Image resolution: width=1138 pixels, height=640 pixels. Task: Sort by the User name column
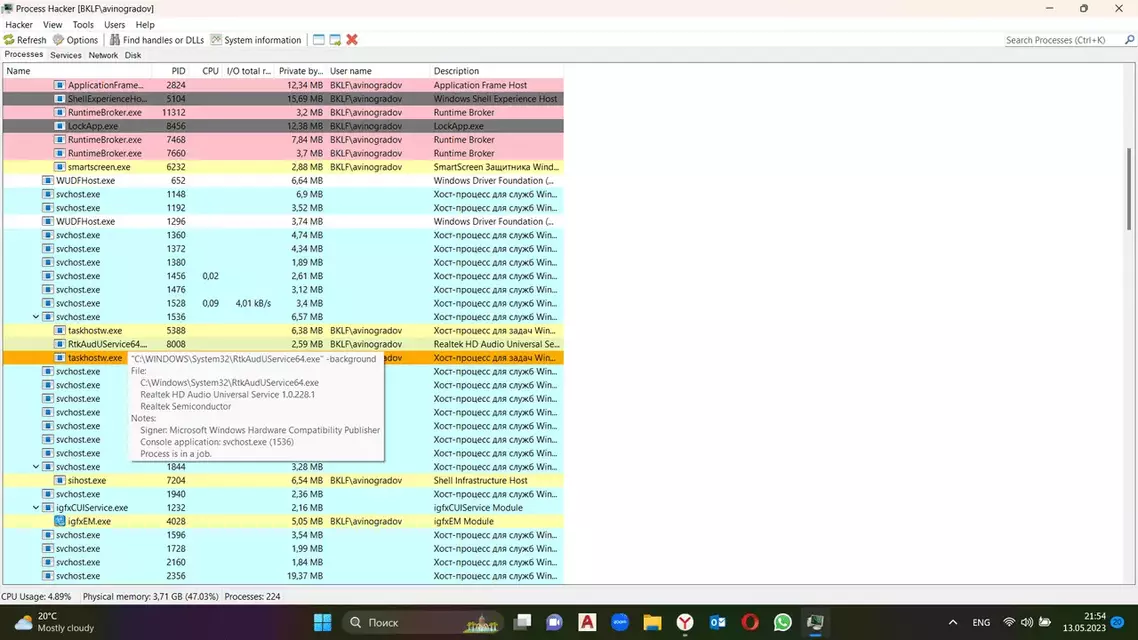(378, 71)
